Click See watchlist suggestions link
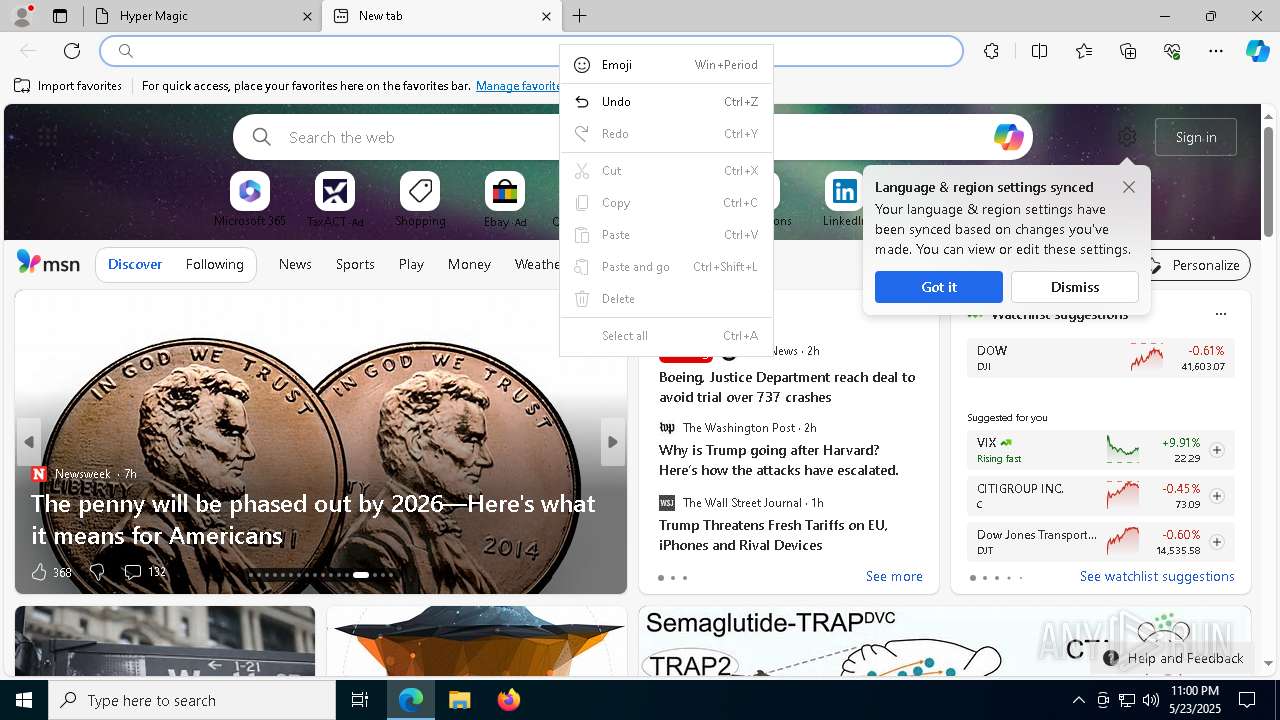1280x720 pixels. click(x=1157, y=576)
